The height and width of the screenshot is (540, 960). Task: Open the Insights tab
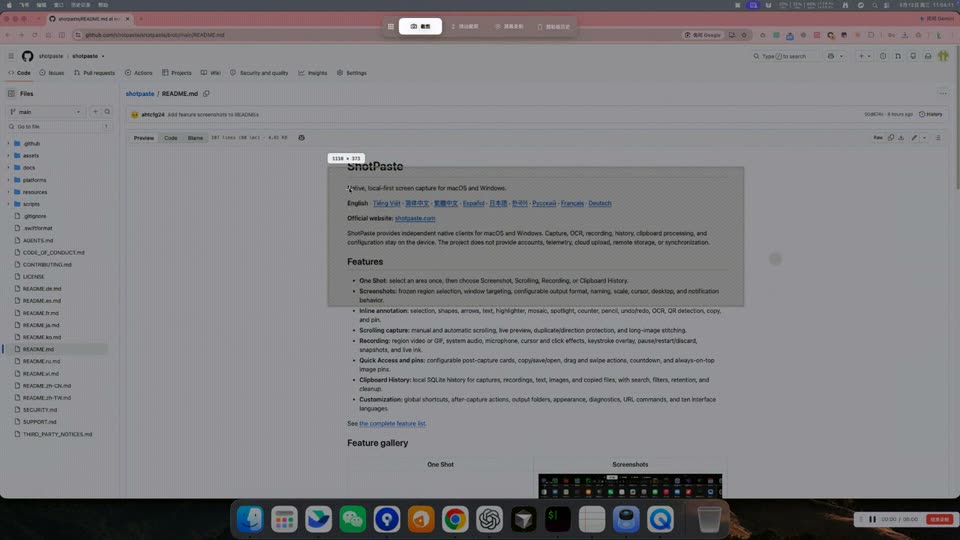tap(313, 73)
